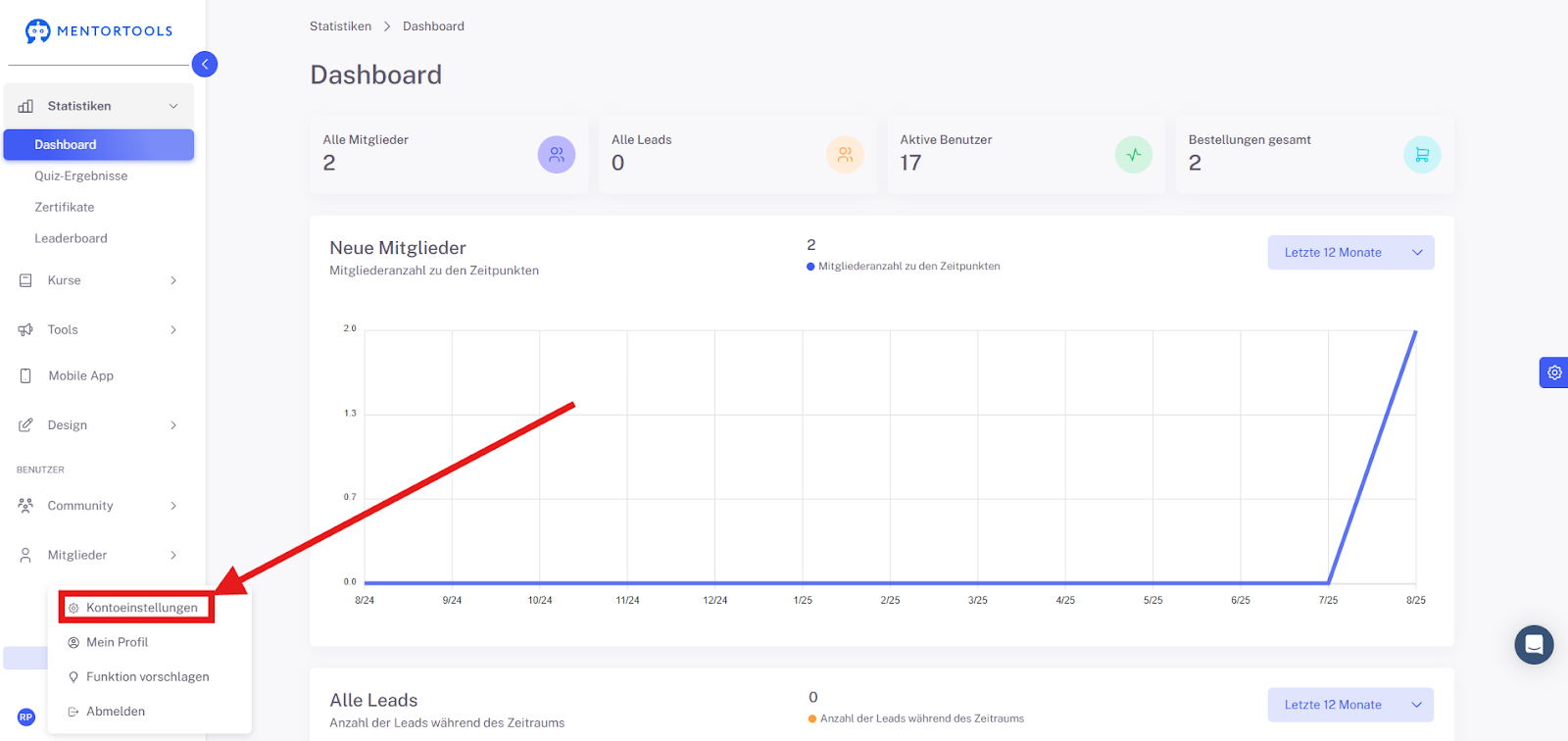The width and height of the screenshot is (1568, 741).
Task: Select Kontoeinstellungen in the popup menu
Action: pos(135,608)
